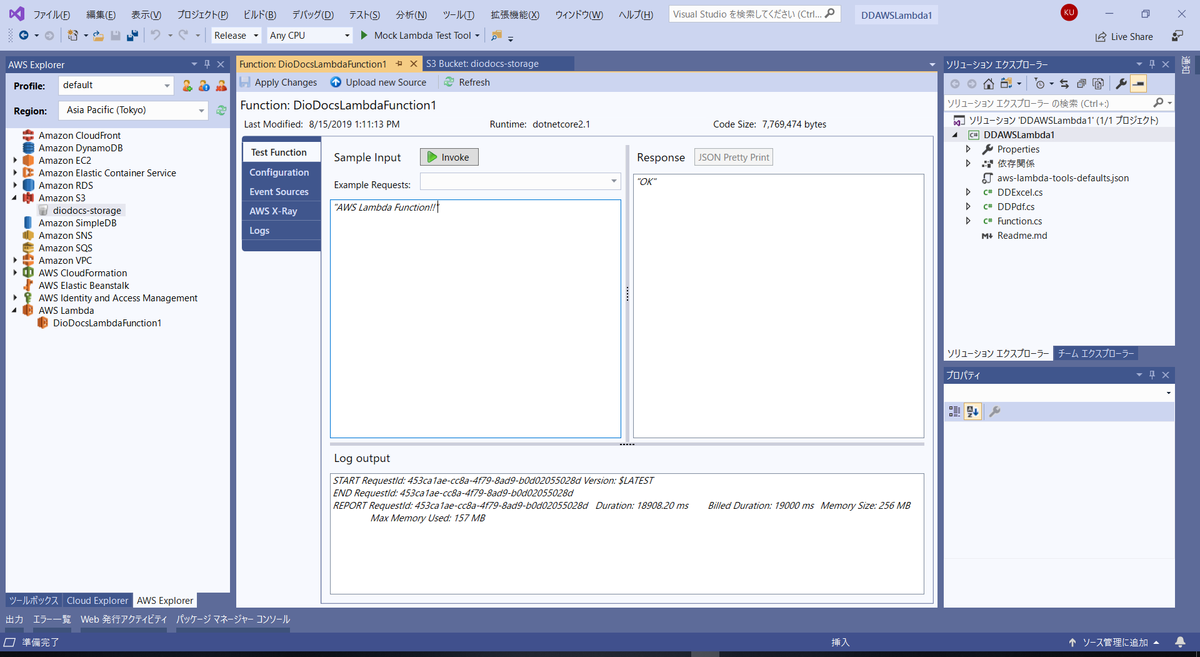The width and height of the screenshot is (1200, 657).
Task: Click the Sample Input text area
Action: tap(475, 318)
